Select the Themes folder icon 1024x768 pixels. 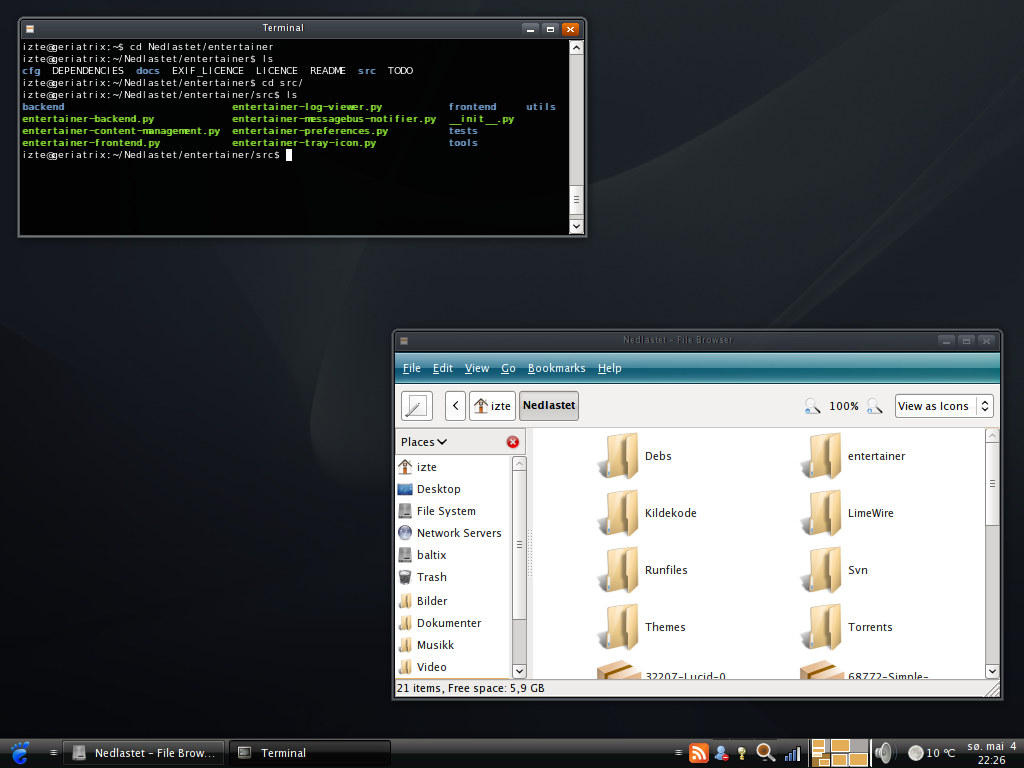618,627
